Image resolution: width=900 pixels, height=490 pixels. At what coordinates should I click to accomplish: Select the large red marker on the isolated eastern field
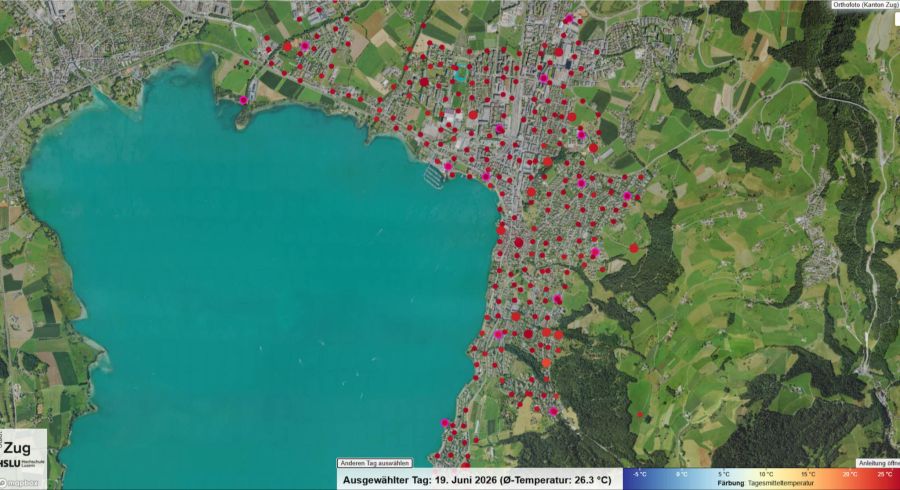(634, 248)
